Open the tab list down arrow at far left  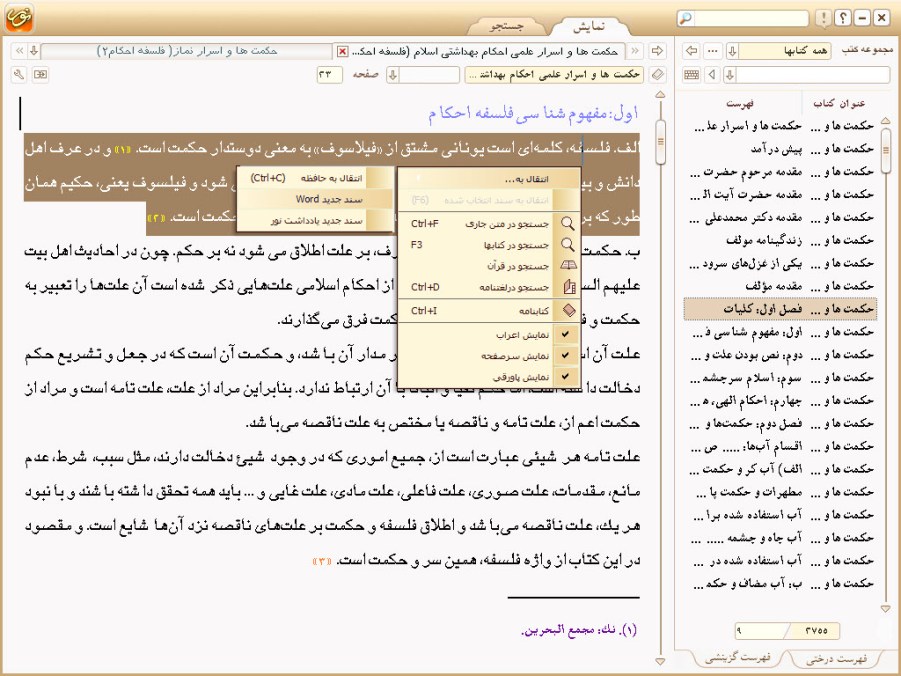point(34,51)
